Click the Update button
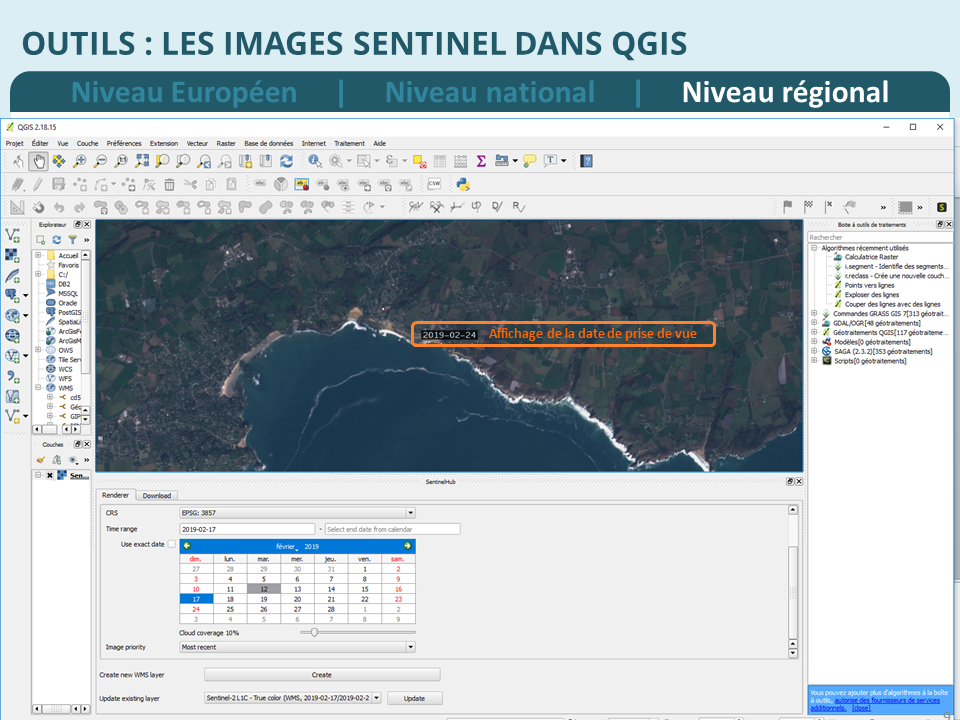Viewport: 960px width, 720px height. (x=414, y=698)
